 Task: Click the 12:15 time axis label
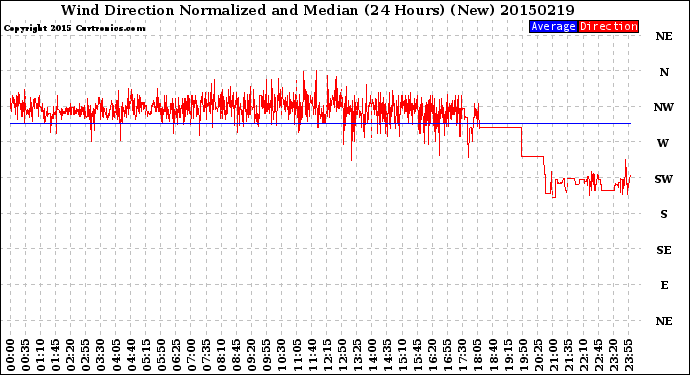[x=327, y=355]
